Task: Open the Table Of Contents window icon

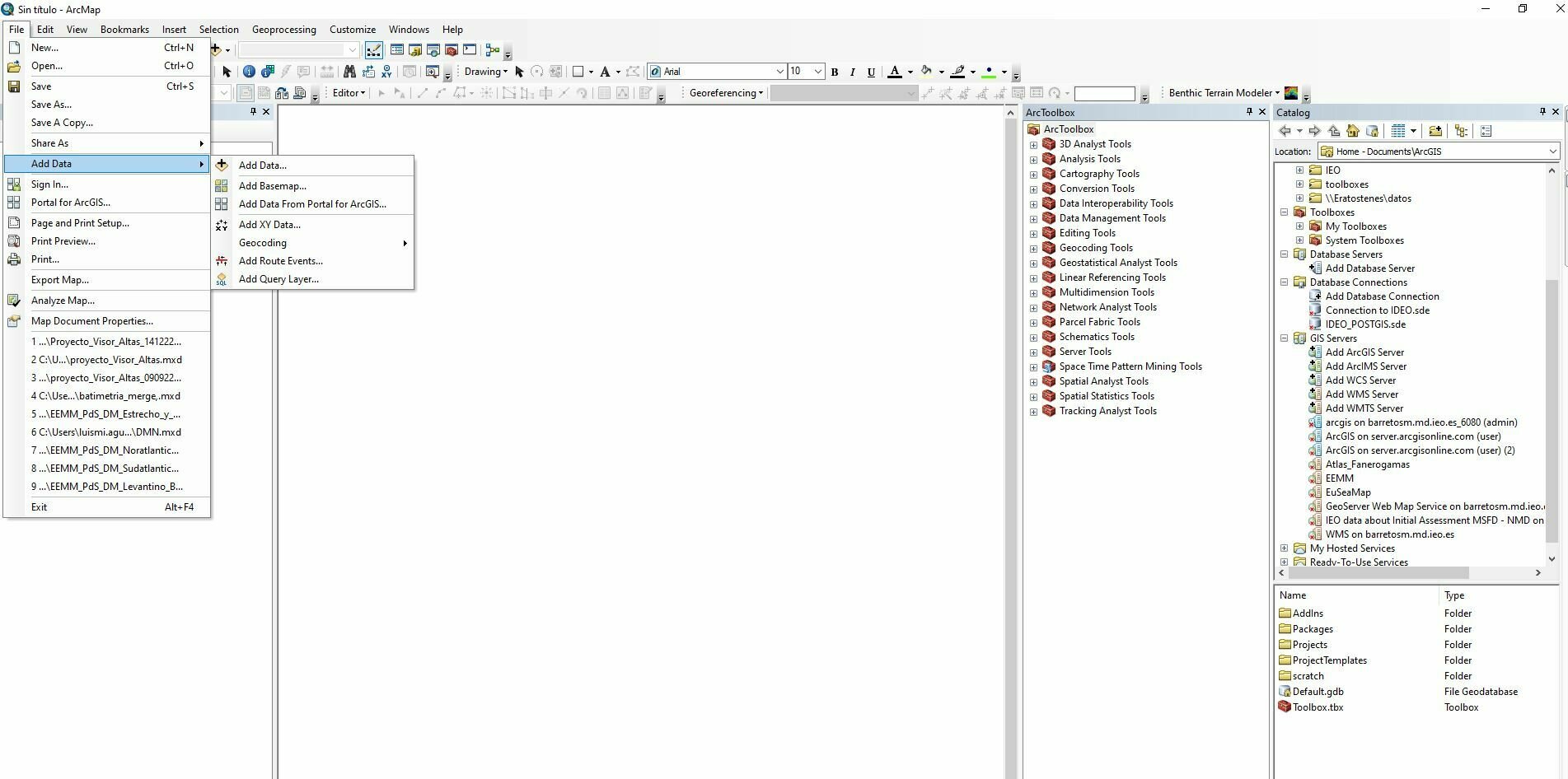Action: 397,50
